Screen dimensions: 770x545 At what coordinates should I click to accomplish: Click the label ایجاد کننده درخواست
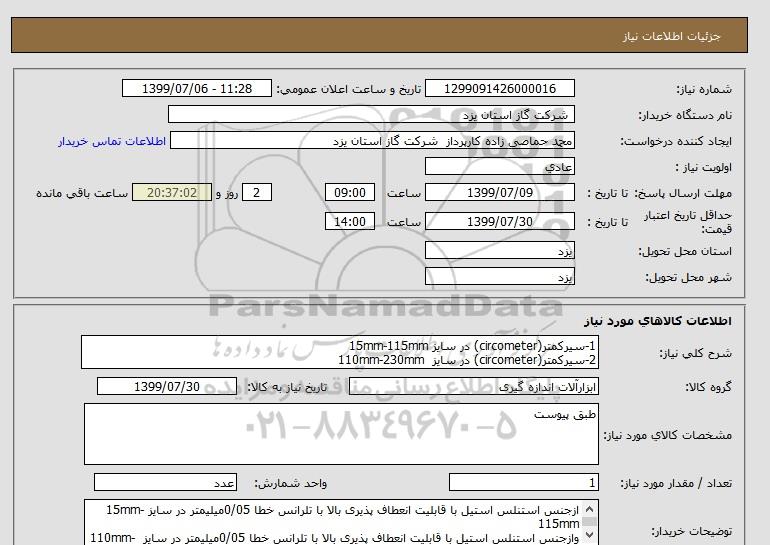[676, 141]
